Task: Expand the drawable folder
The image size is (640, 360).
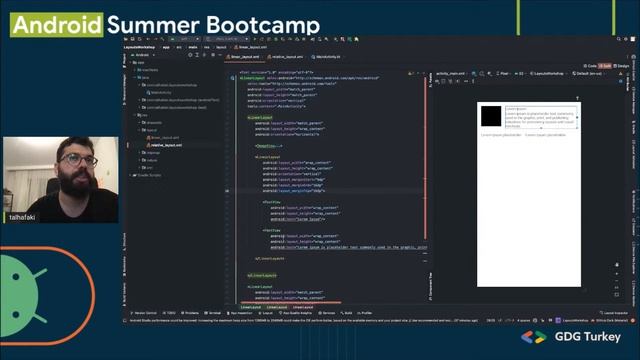Action: [139, 122]
